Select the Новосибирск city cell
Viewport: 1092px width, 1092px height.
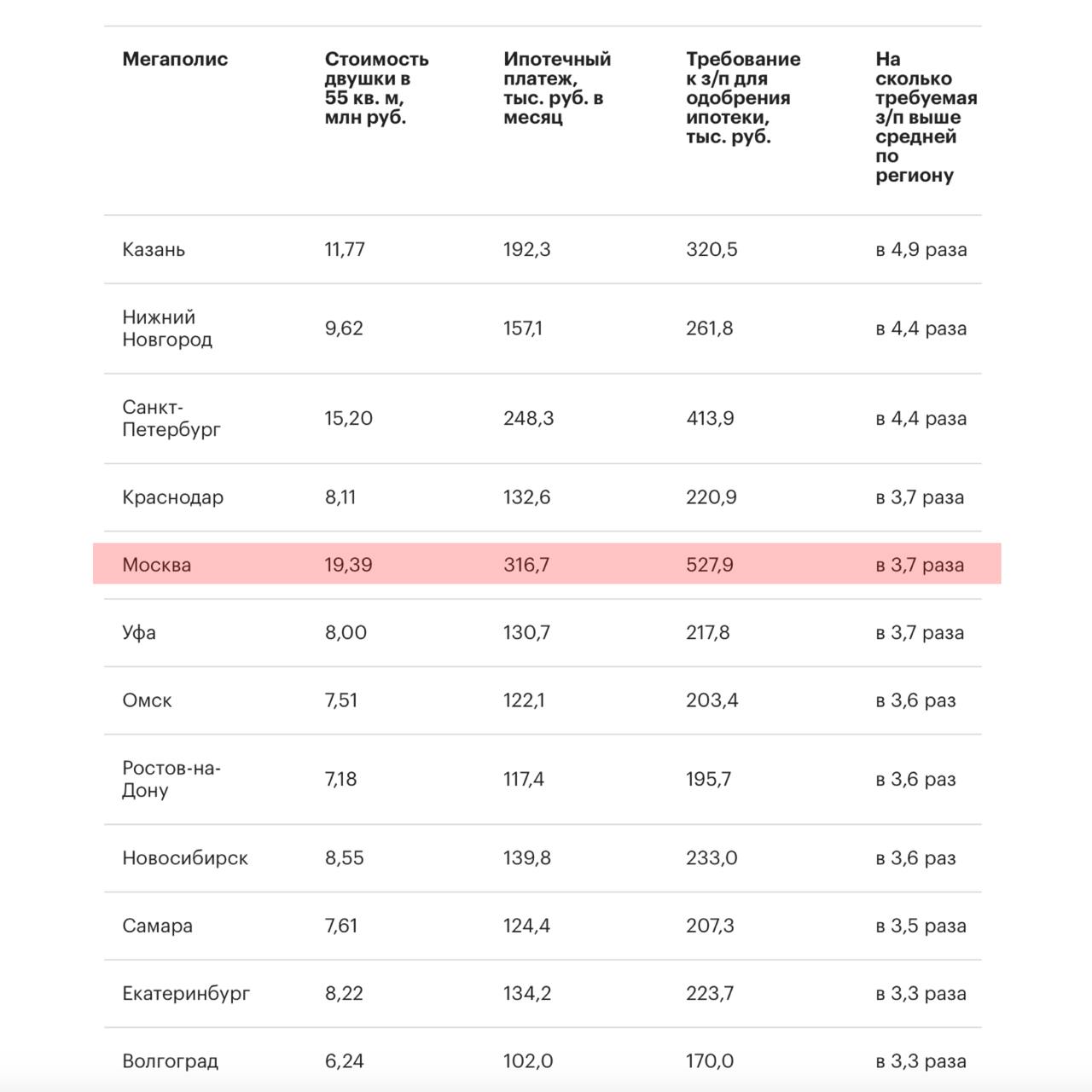tap(185, 858)
